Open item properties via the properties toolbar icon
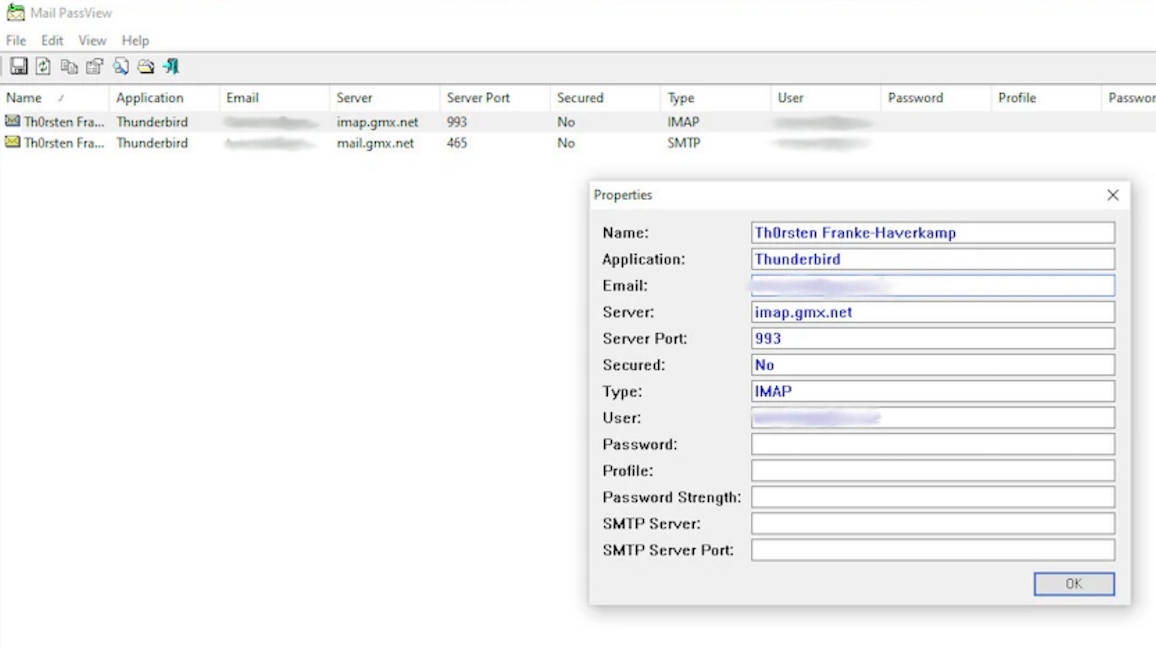 click(93, 66)
